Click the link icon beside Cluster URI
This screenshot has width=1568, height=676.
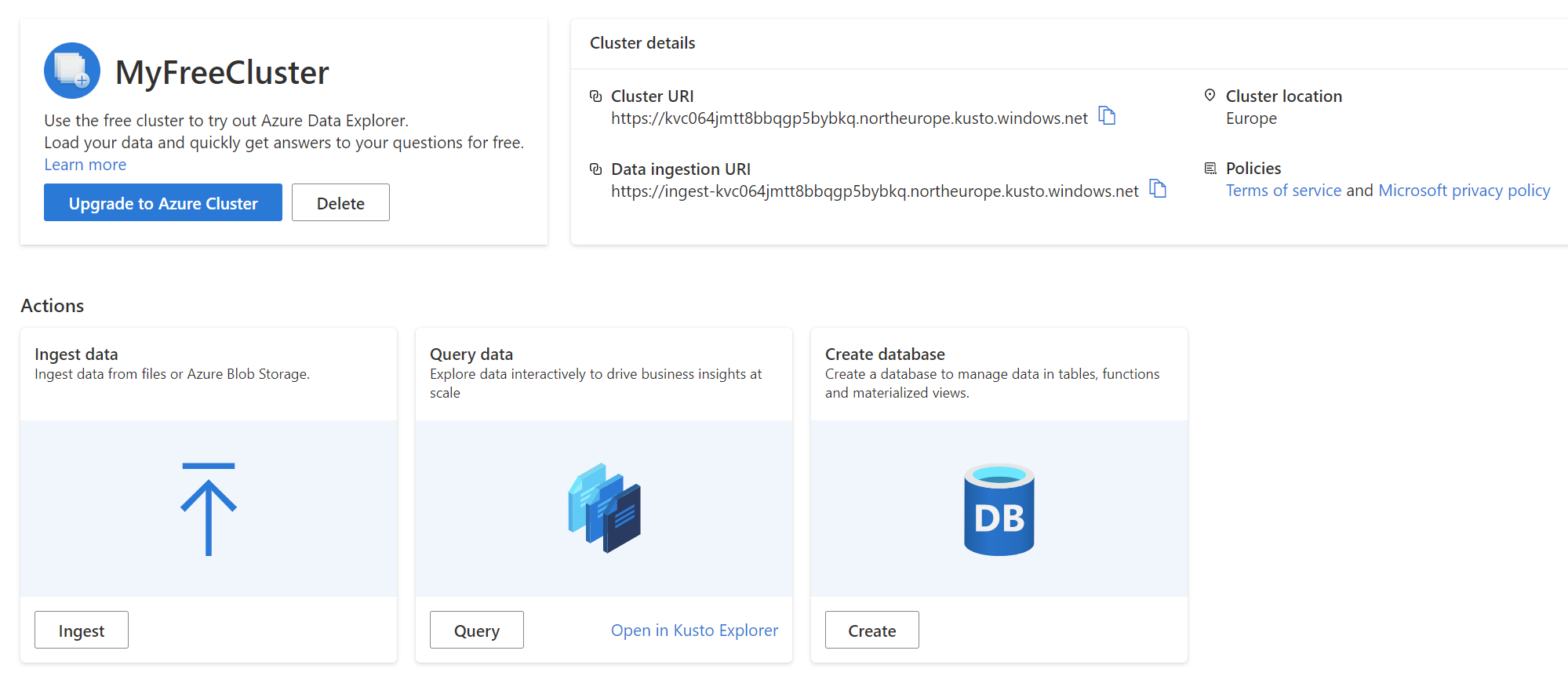(596, 96)
